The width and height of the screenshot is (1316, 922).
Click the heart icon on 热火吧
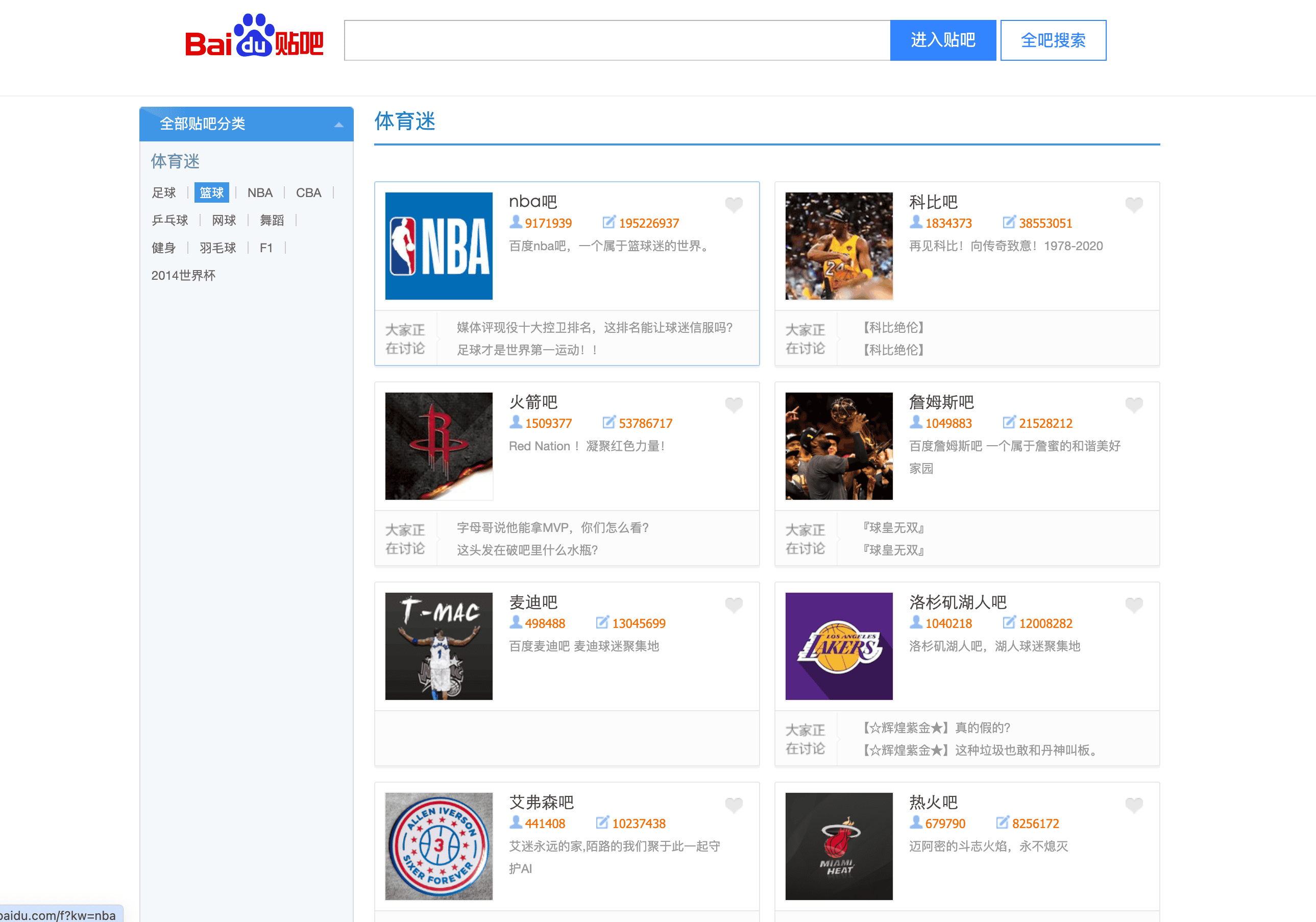tap(1134, 805)
